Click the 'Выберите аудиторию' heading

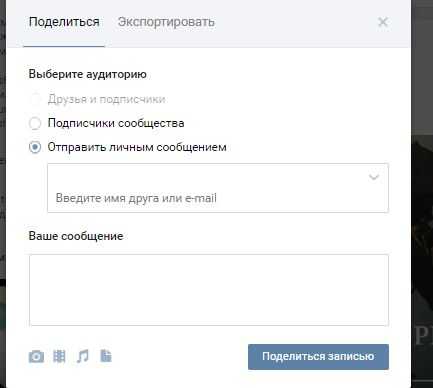pos(88,74)
